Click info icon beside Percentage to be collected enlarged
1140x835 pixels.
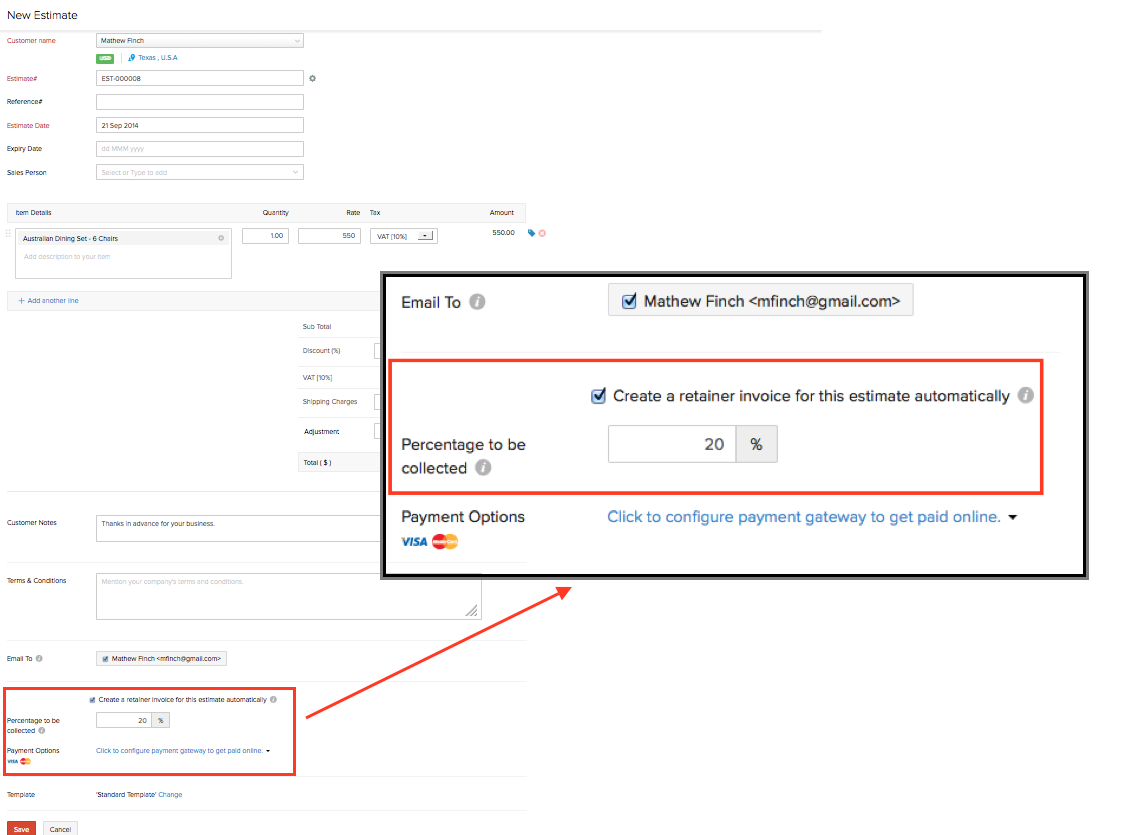(483, 468)
